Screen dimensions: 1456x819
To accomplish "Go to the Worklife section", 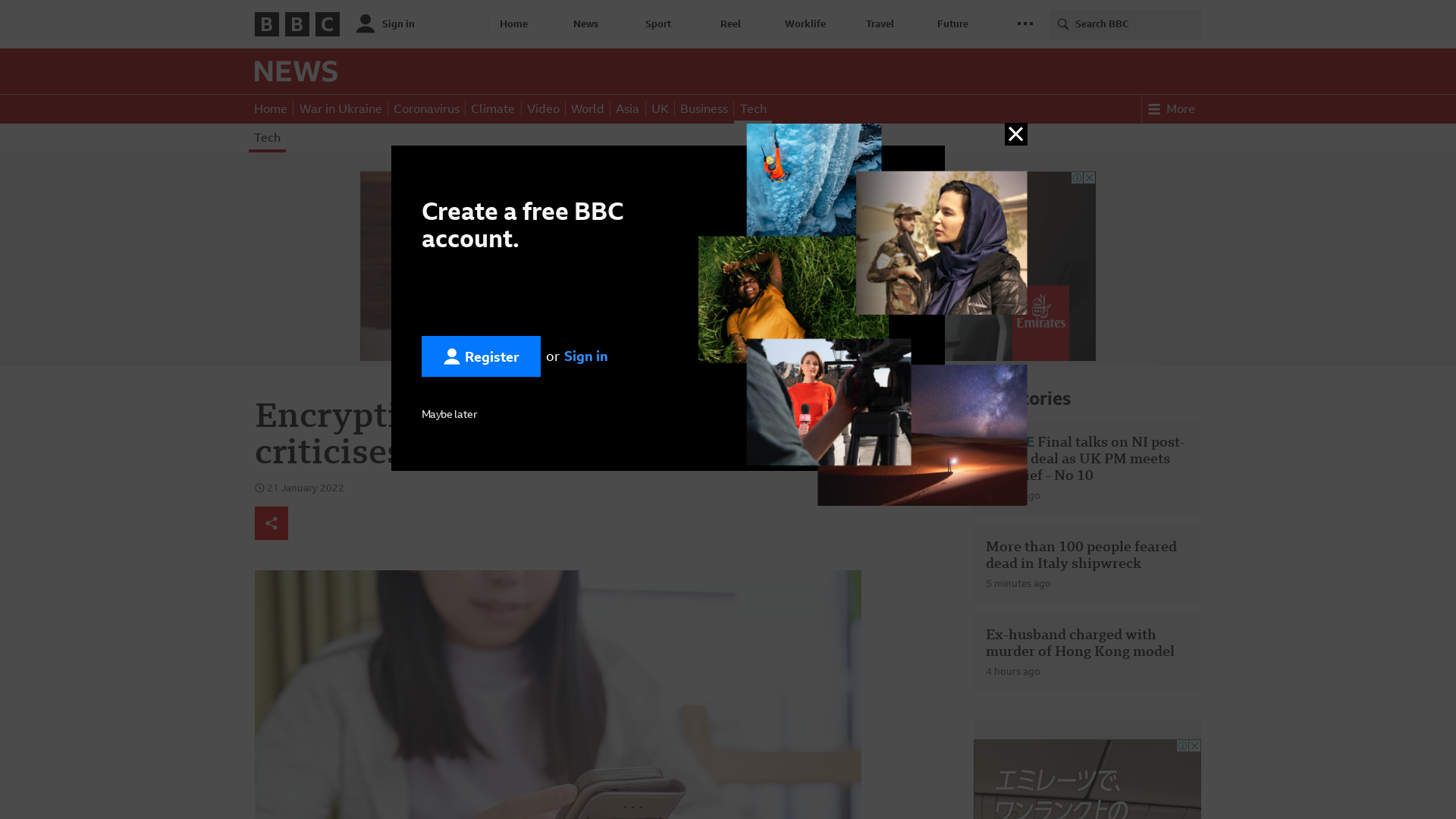I will pyautogui.click(x=805, y=24).
